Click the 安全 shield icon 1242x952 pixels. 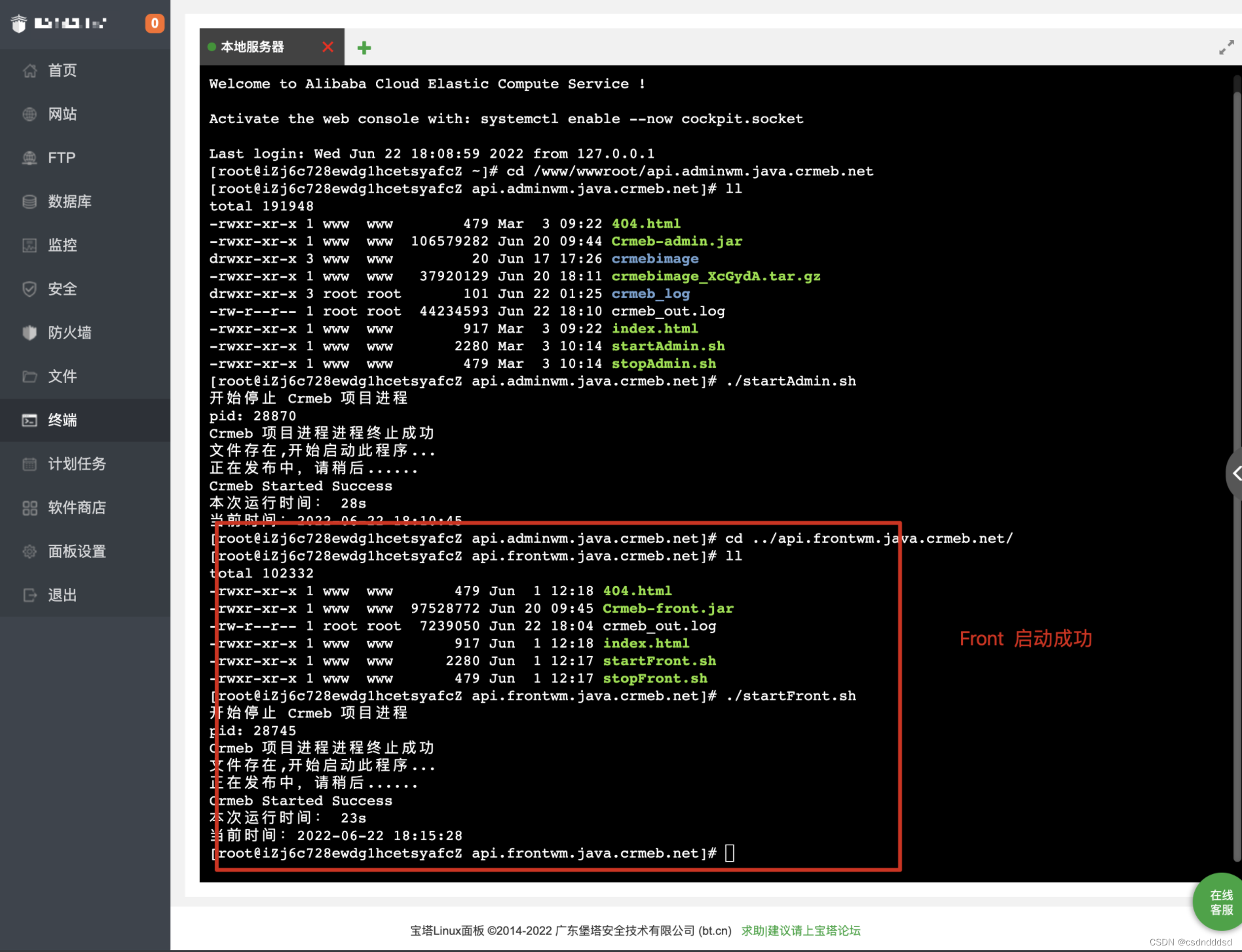pyautogui.click(x=29, y=289)
